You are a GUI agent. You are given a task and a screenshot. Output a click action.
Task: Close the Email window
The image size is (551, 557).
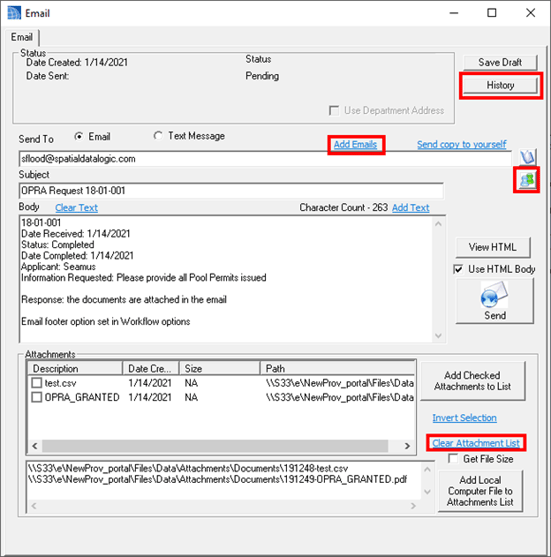point(531,13)
